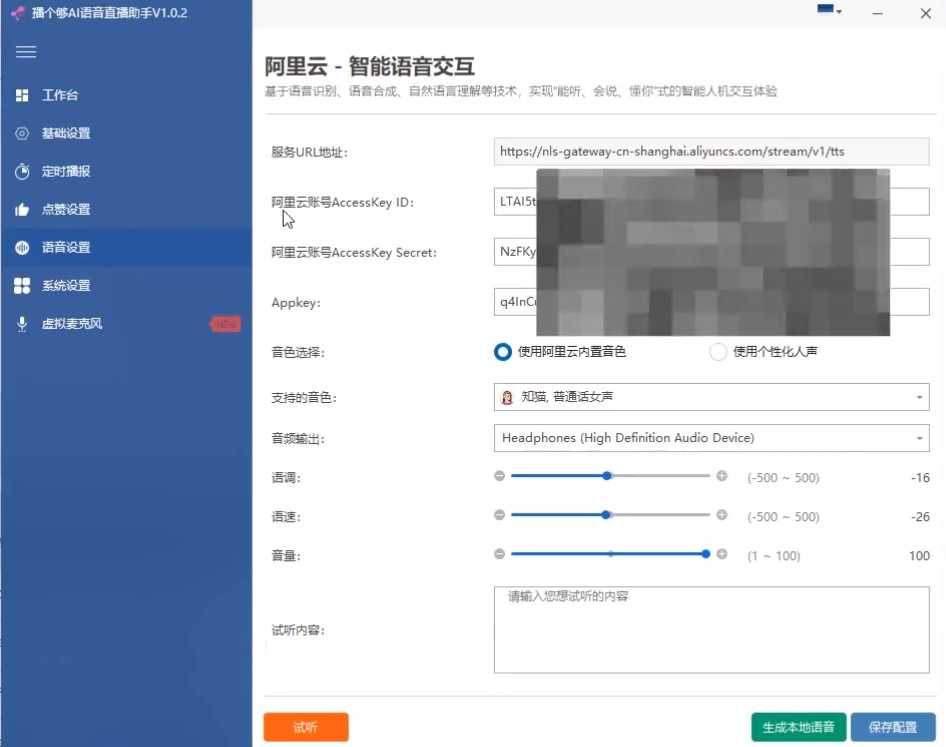This screenshot has height=747, width=946.
Task: Click the 试听内容 text area
Action: click(x=711, y=630)
